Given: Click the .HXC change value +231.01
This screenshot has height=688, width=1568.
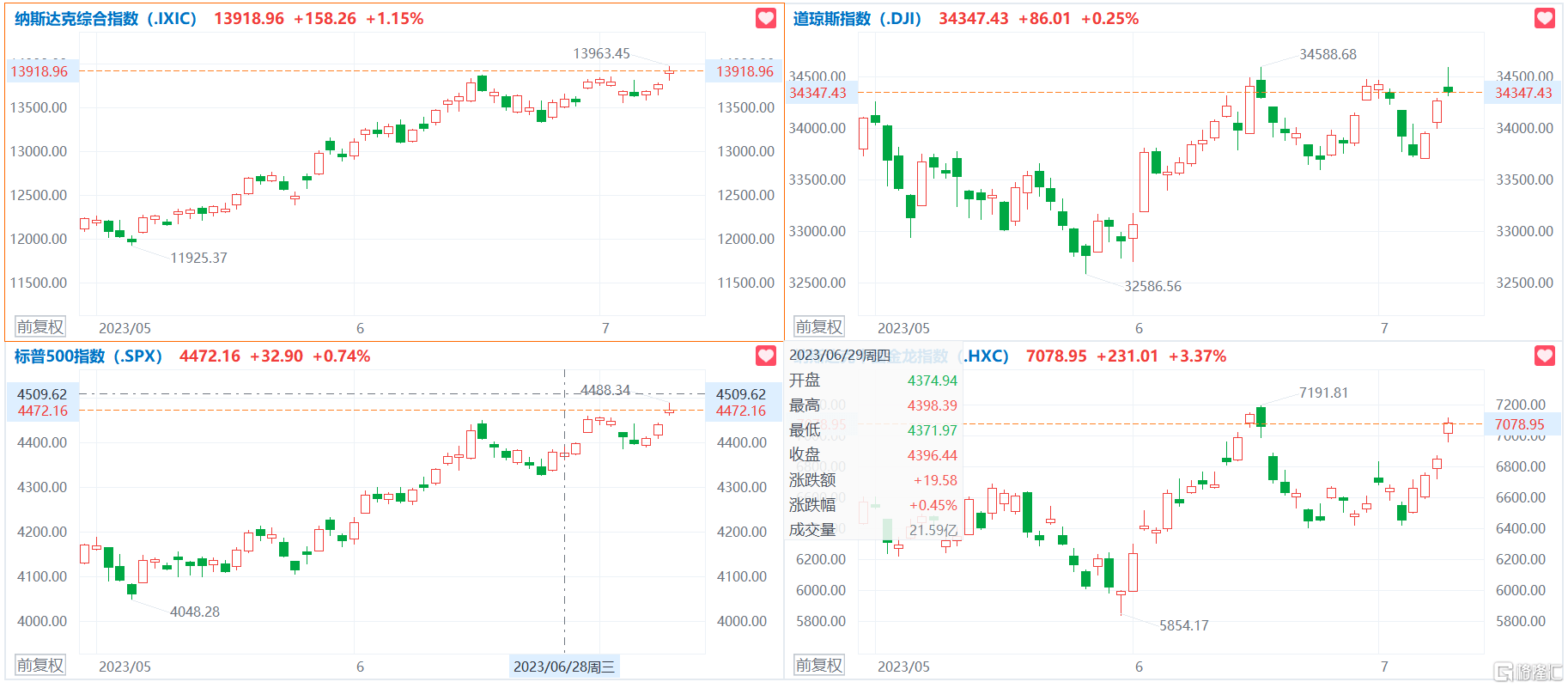Looking at the screenshot, I should (1127, 356).
